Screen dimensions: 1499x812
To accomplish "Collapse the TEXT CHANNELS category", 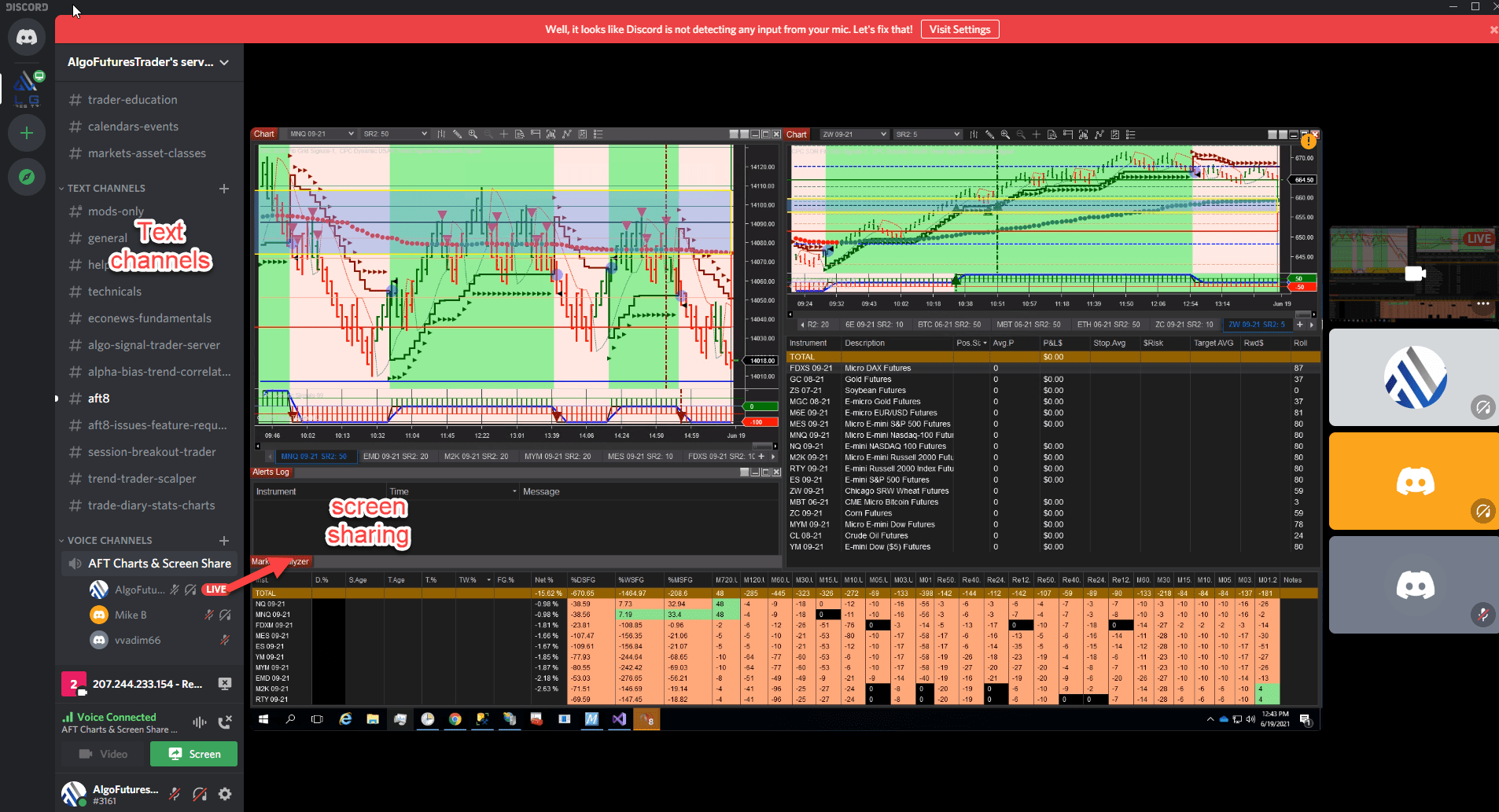I will pyautogui.click(x=102, y=189).
